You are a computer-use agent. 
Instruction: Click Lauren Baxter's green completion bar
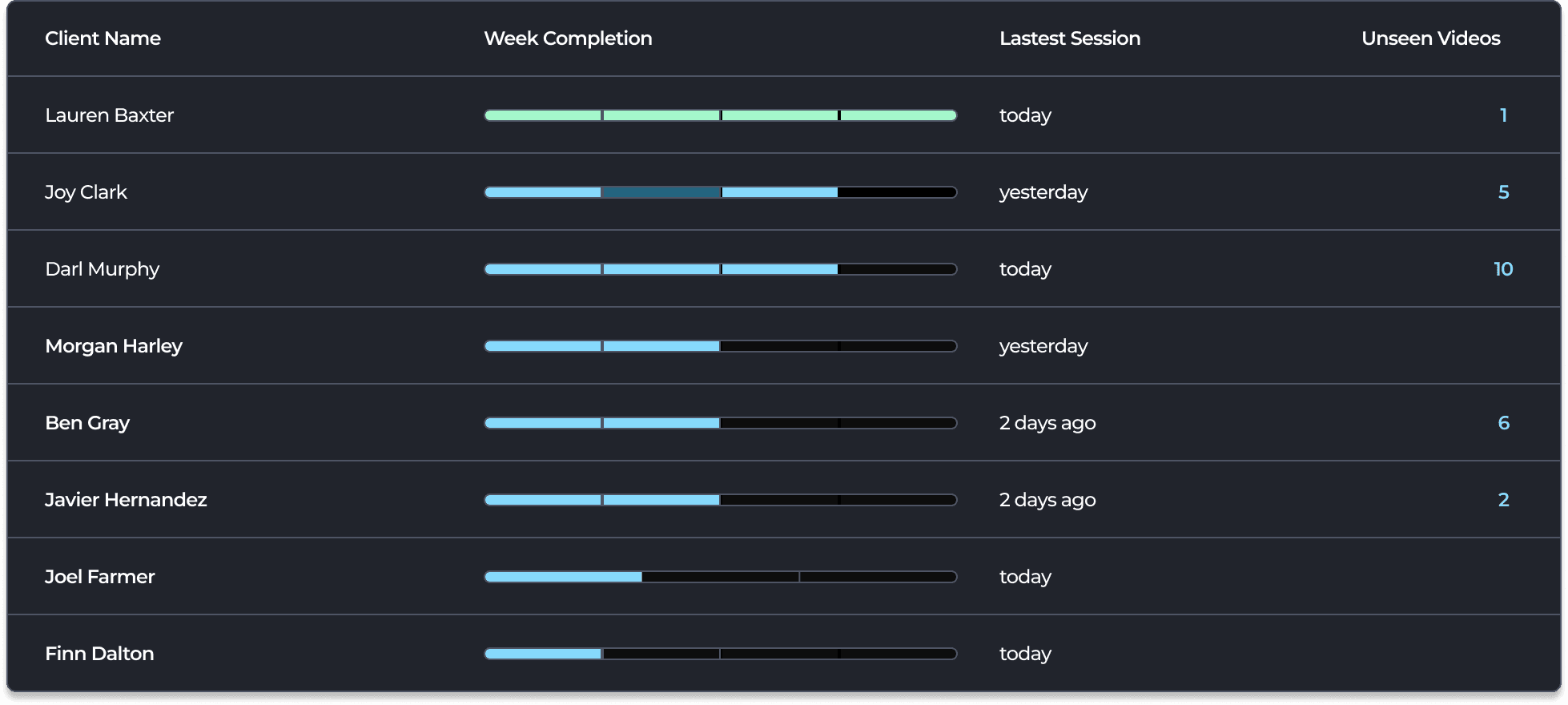(720, 115)
